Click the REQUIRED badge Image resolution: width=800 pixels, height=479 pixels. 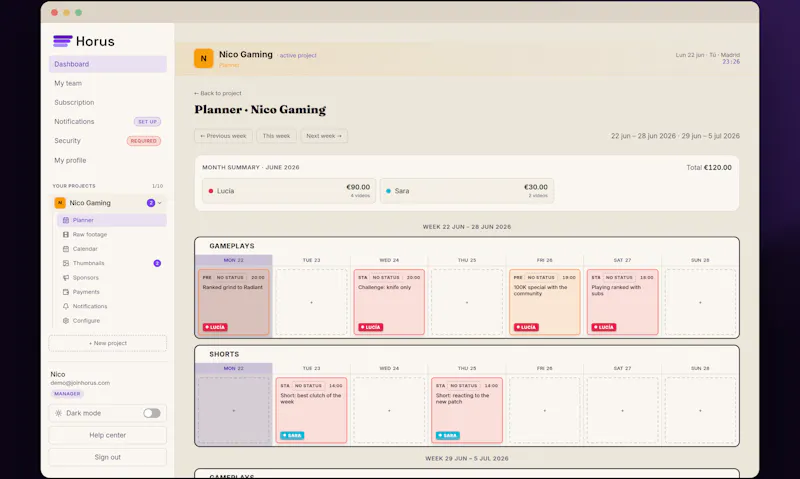(144, 141)
